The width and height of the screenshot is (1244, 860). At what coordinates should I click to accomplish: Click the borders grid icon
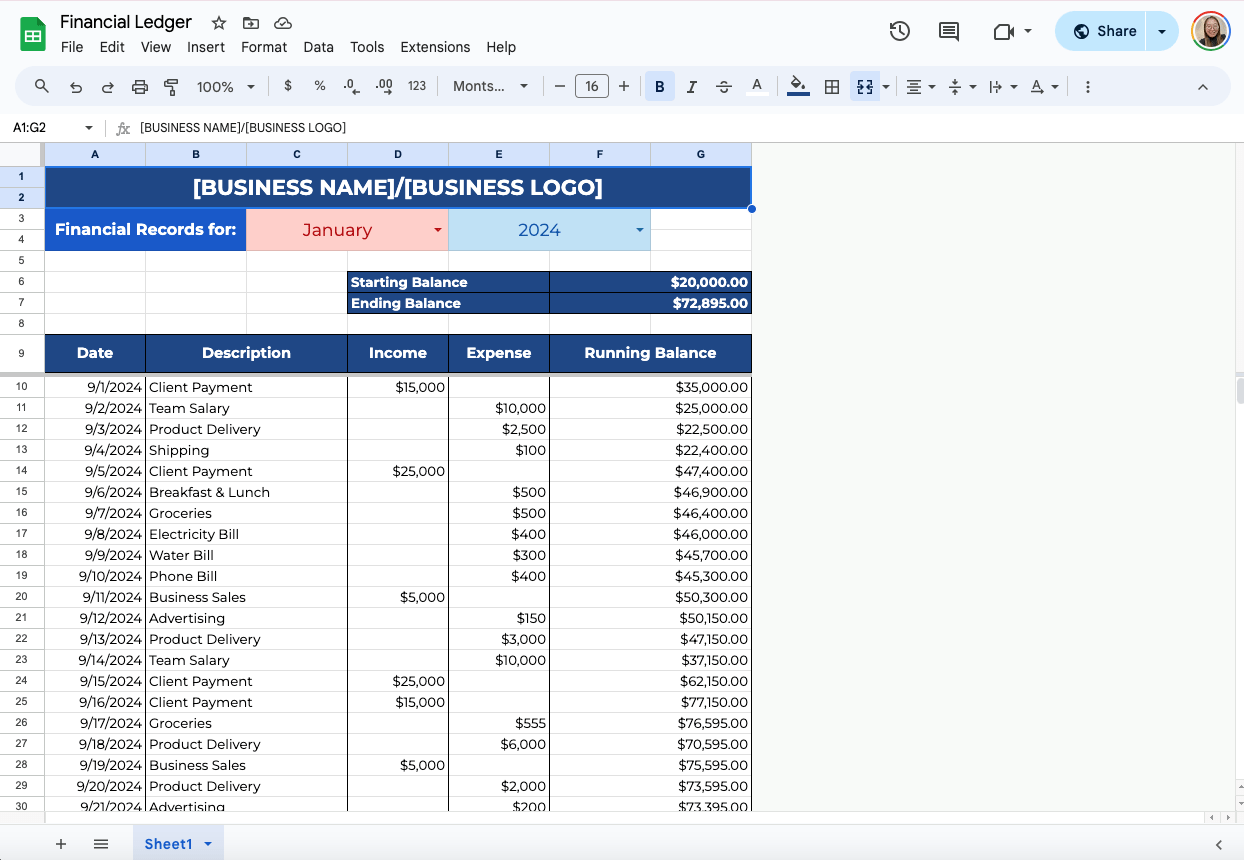[x=831, y=87]
